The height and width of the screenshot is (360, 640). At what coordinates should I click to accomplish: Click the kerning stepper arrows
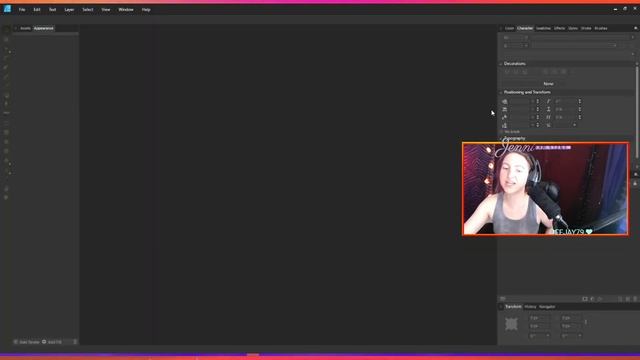click(538, 101)
